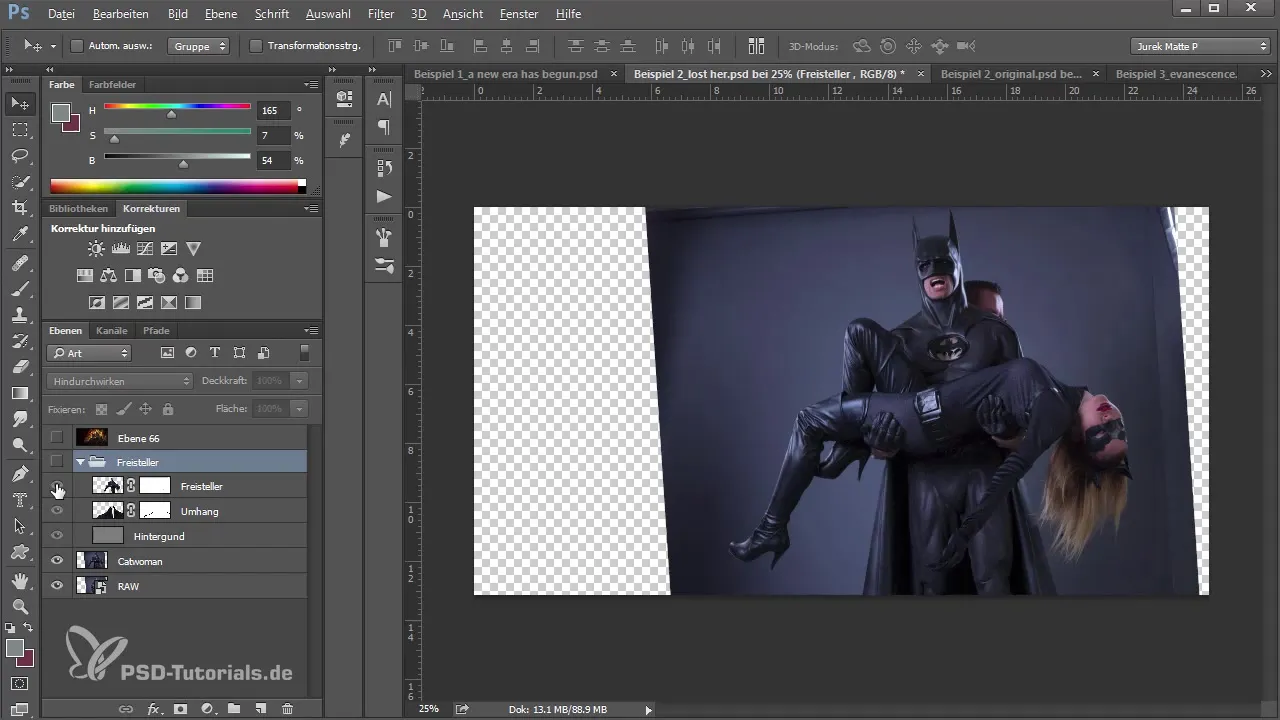The width and height of the screenshot is (1280, 720).
Task: Open Jurek Matte P workspace dropdown
Action: 1200,46
